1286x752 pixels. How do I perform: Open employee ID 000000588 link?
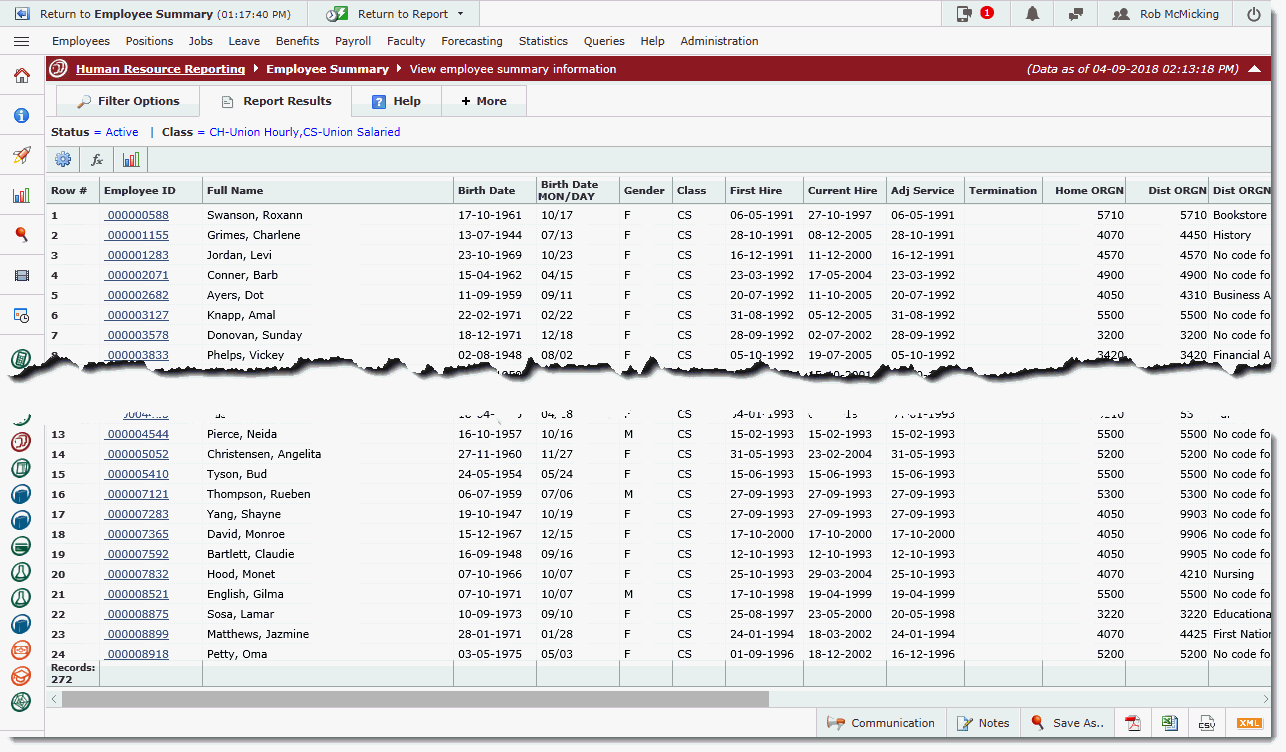pos(138,215)
